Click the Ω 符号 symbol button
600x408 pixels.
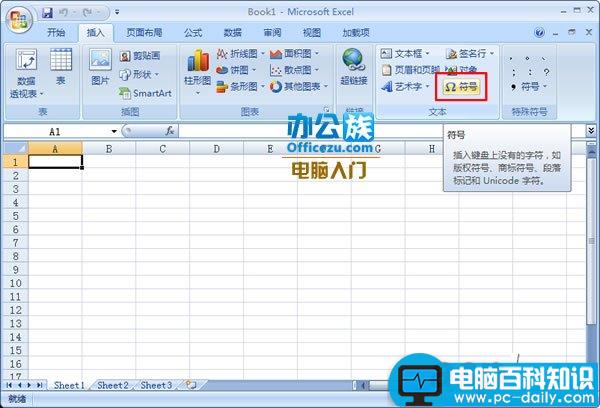tap(461, 87)
